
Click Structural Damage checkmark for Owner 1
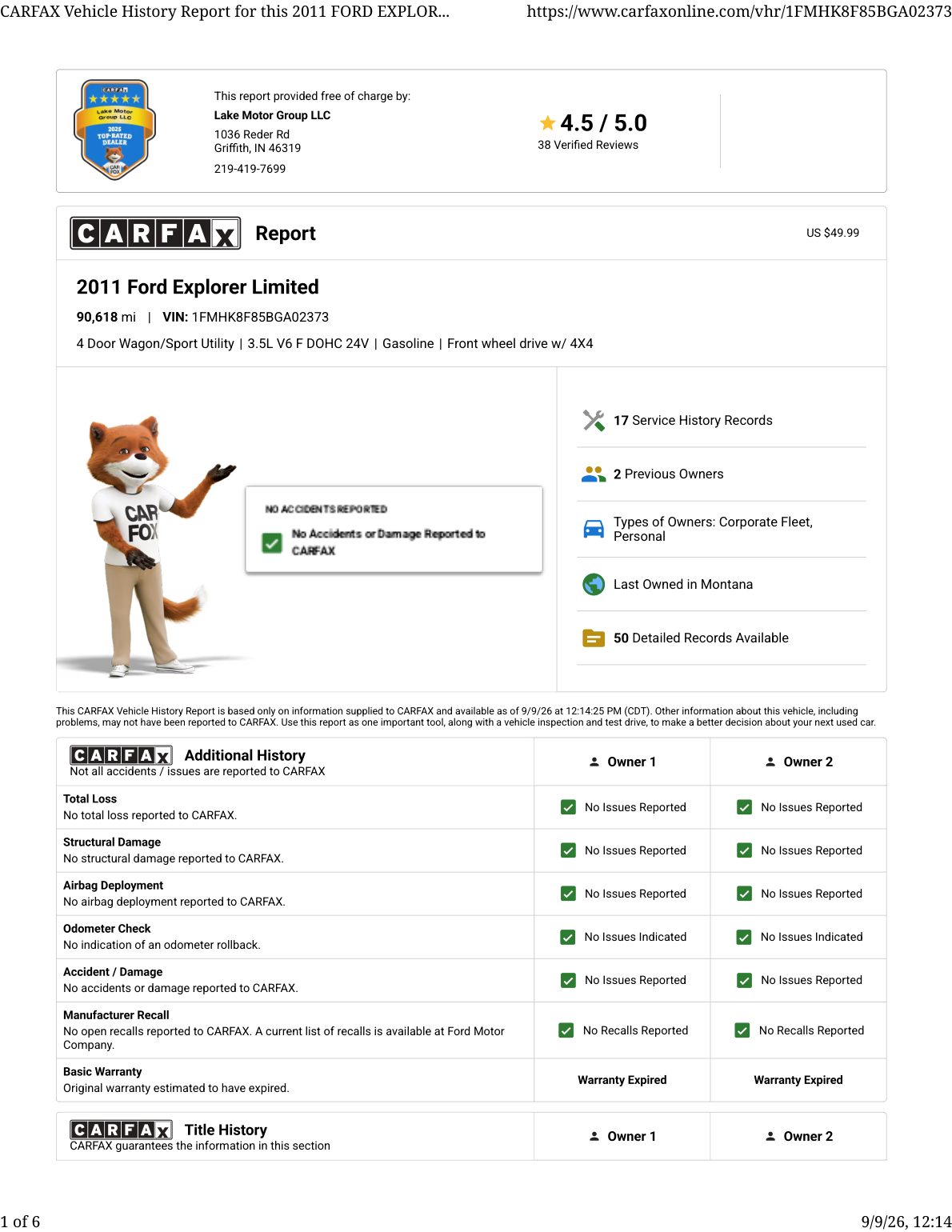click(x=568, y=850)
